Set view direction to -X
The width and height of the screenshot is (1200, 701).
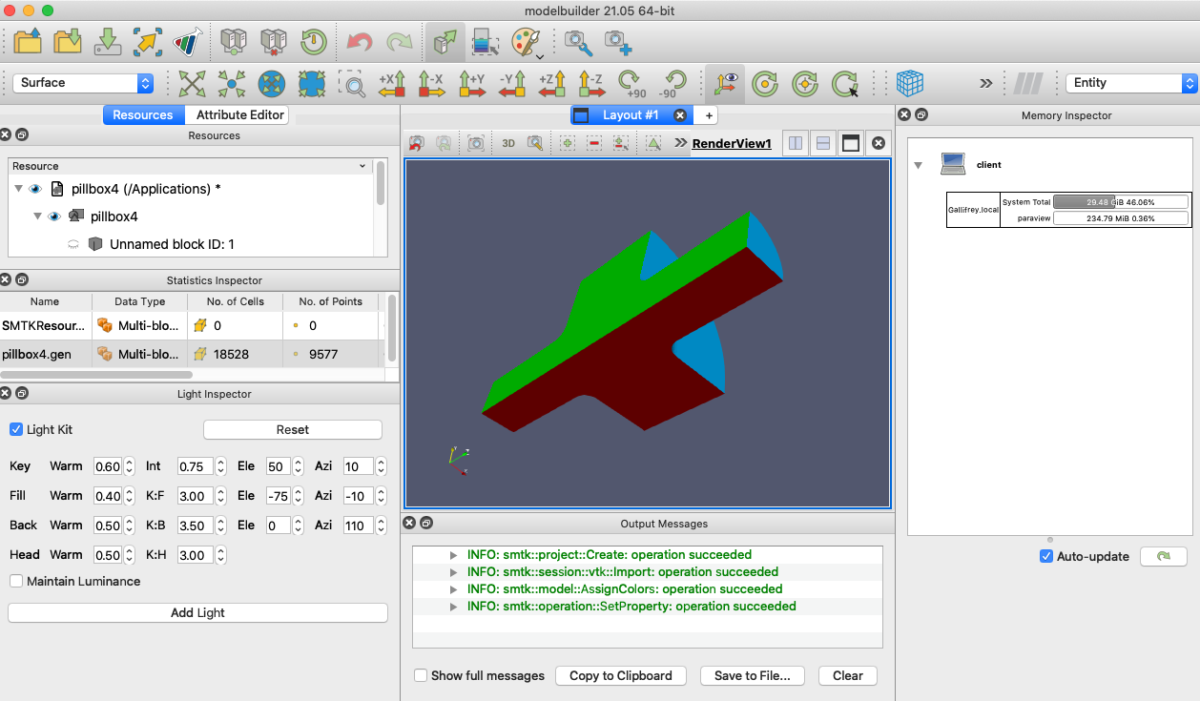[x=431, y=83]
